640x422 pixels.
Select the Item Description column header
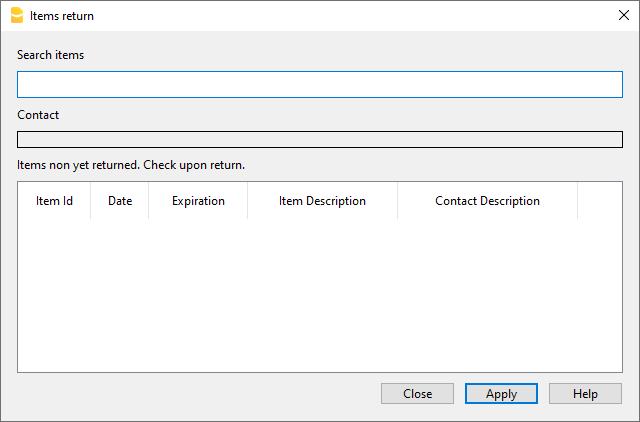pos(322,201)
